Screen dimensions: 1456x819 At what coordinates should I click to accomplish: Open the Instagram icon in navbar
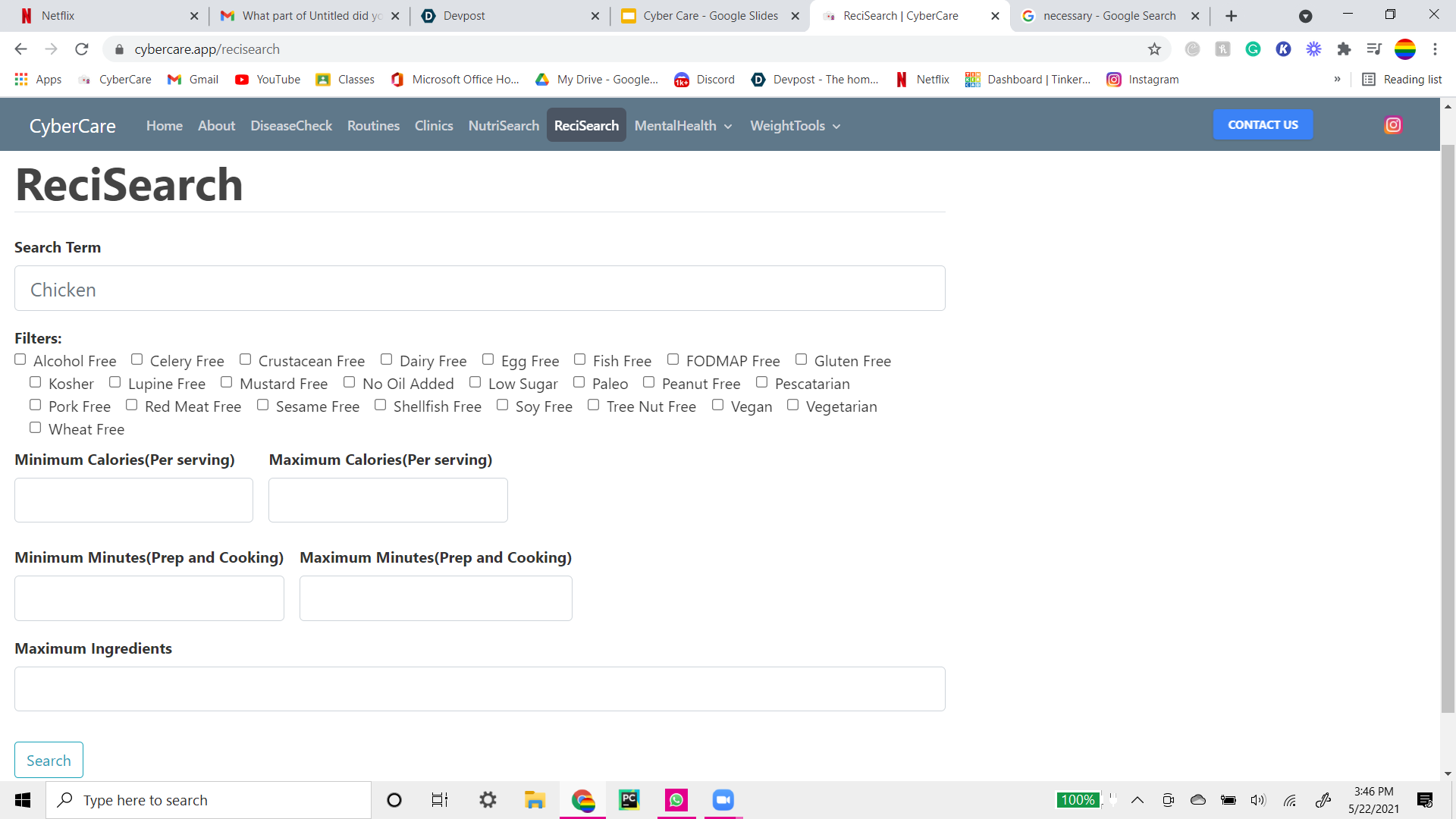(x=1392, y=125)
